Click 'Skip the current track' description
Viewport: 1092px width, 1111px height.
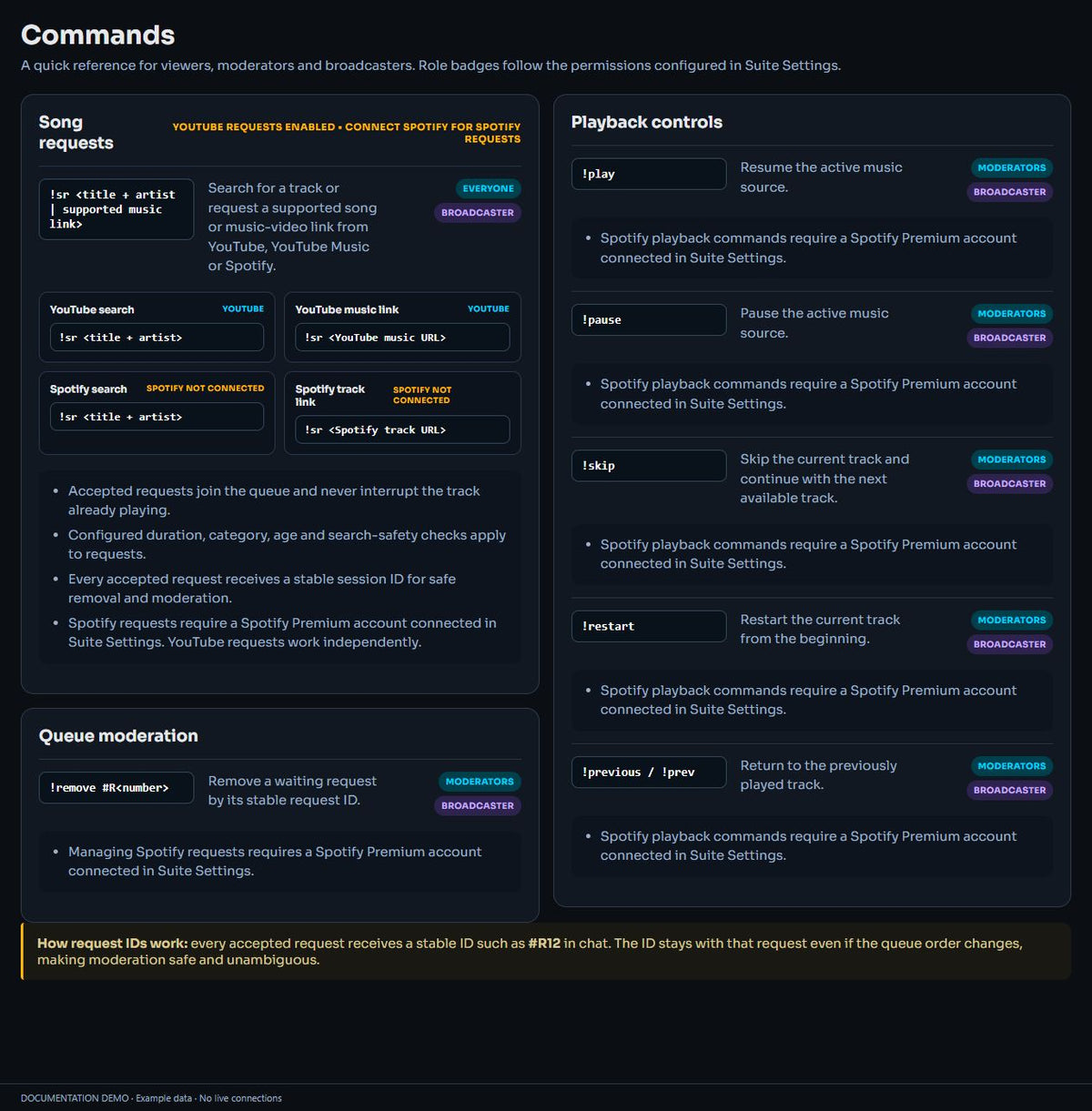pyautogui.click(x=824, y=479)
